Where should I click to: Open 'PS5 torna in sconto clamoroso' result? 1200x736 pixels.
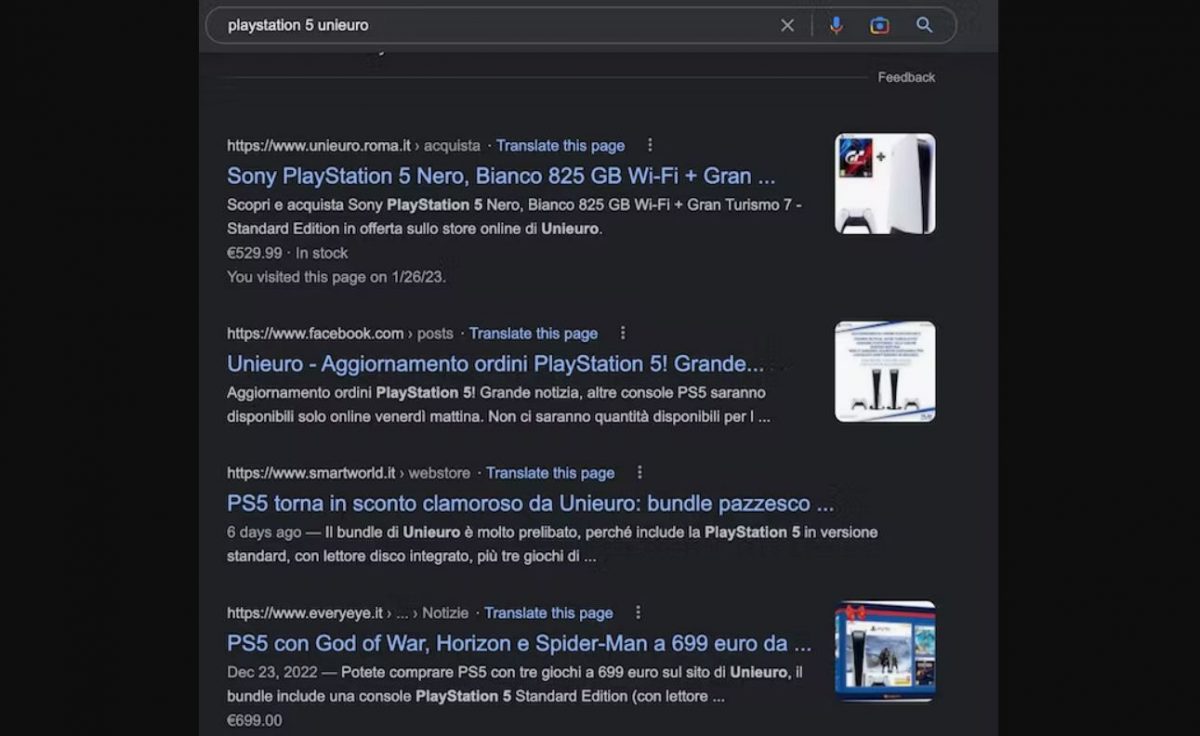point(530,504)
